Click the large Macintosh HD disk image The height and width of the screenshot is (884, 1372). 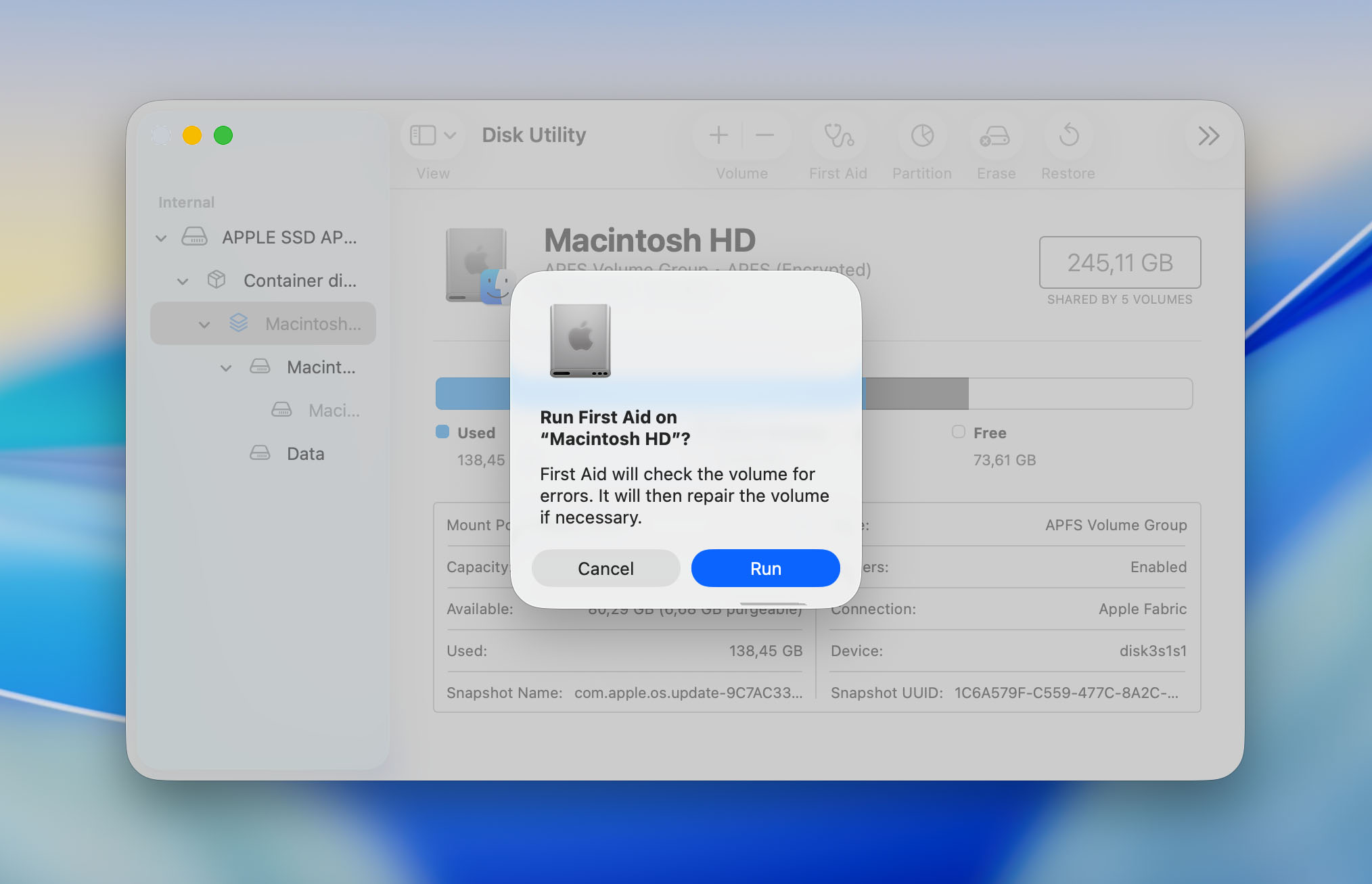click(x=477, y=266)
